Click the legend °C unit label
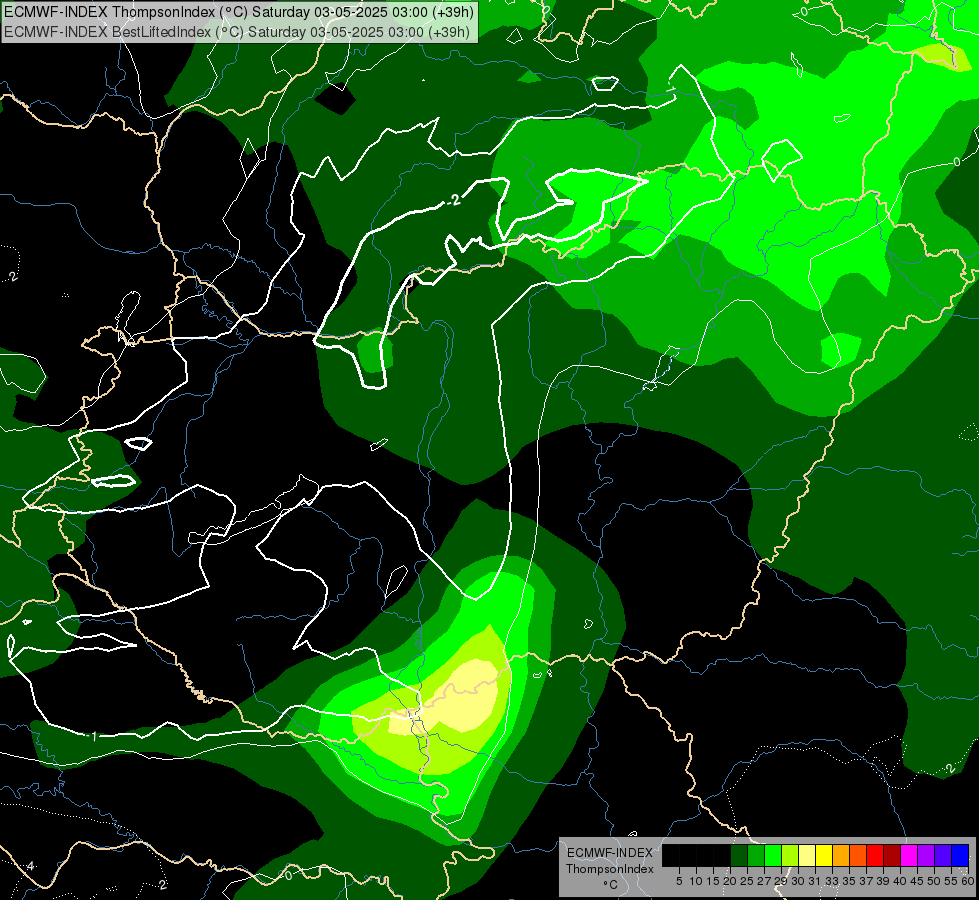Viewport: 979px width, 900px height. click(x=611, y=885)
